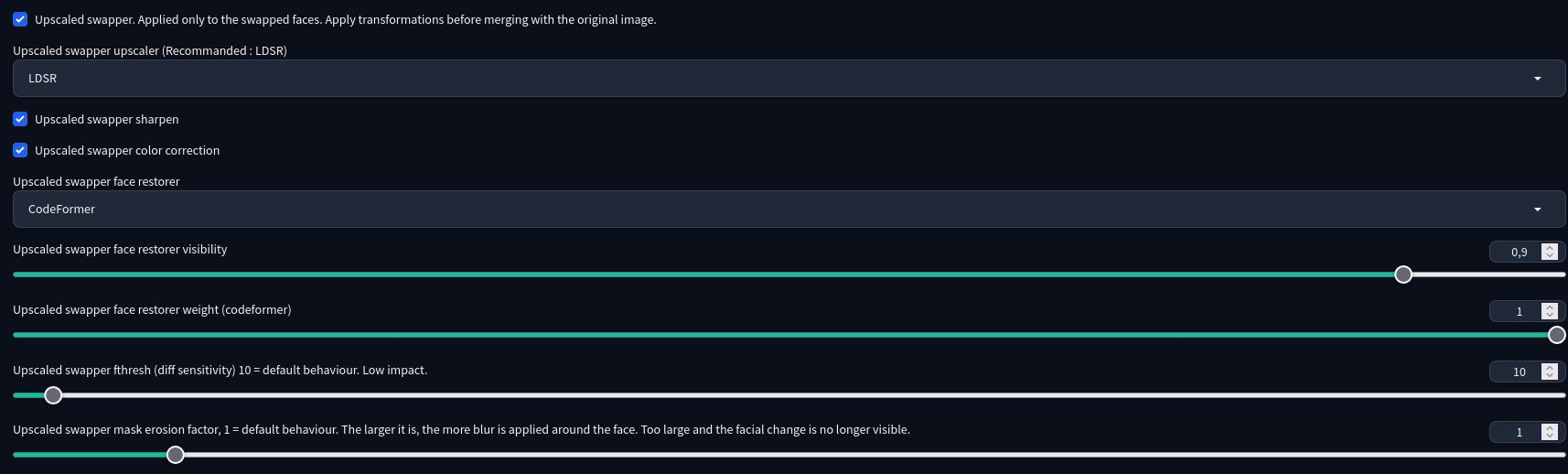The height and width of the screenshot is (474, 1568).
Task: Open the LDSR upscaler dropdown
Action: (789, 79)
